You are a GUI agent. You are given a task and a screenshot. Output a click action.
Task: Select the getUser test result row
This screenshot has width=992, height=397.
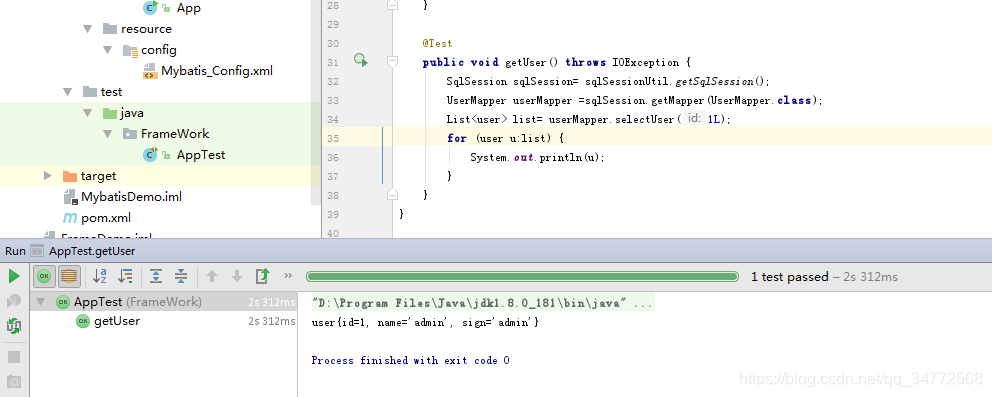(x=163, y=321)
